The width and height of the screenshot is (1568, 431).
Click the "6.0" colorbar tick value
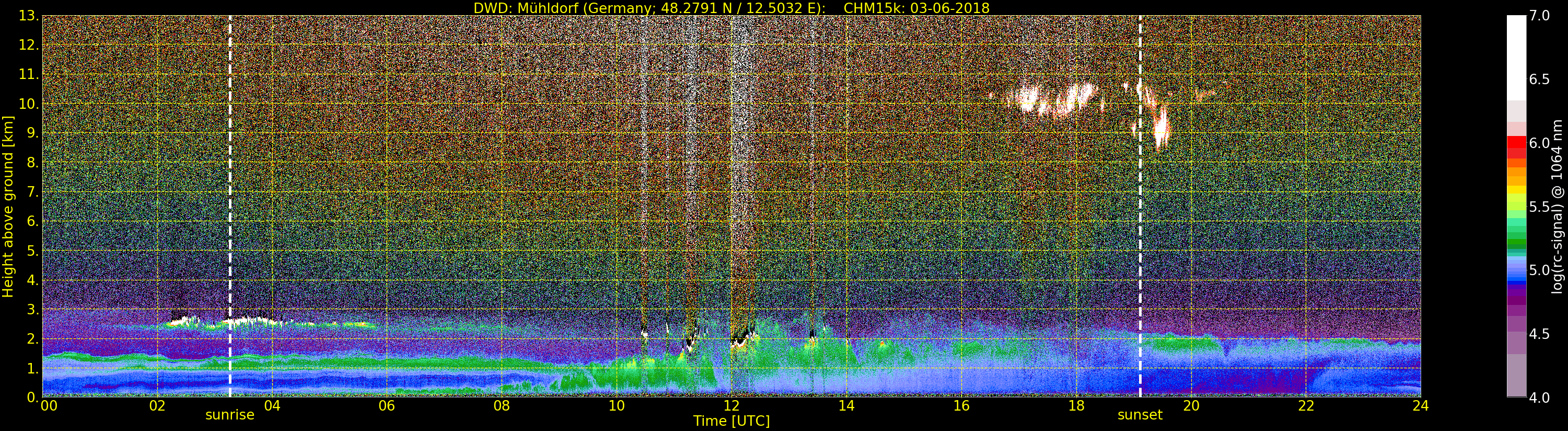[x=1539, y=143]
